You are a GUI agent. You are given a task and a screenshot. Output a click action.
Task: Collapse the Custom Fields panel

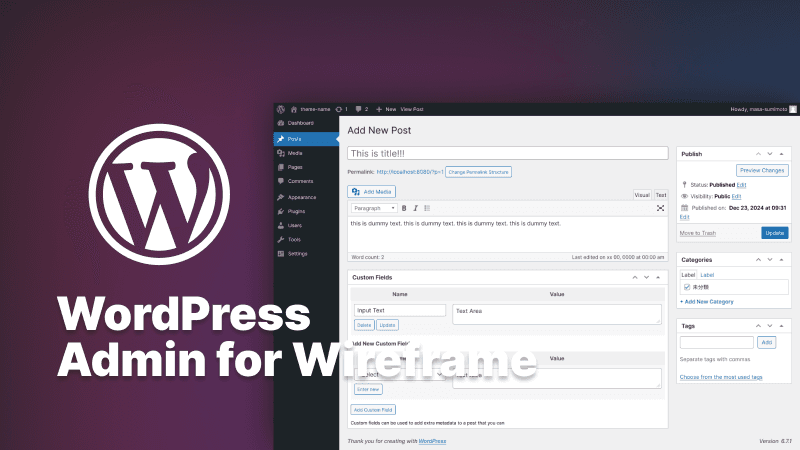click(x=658, y=278)
